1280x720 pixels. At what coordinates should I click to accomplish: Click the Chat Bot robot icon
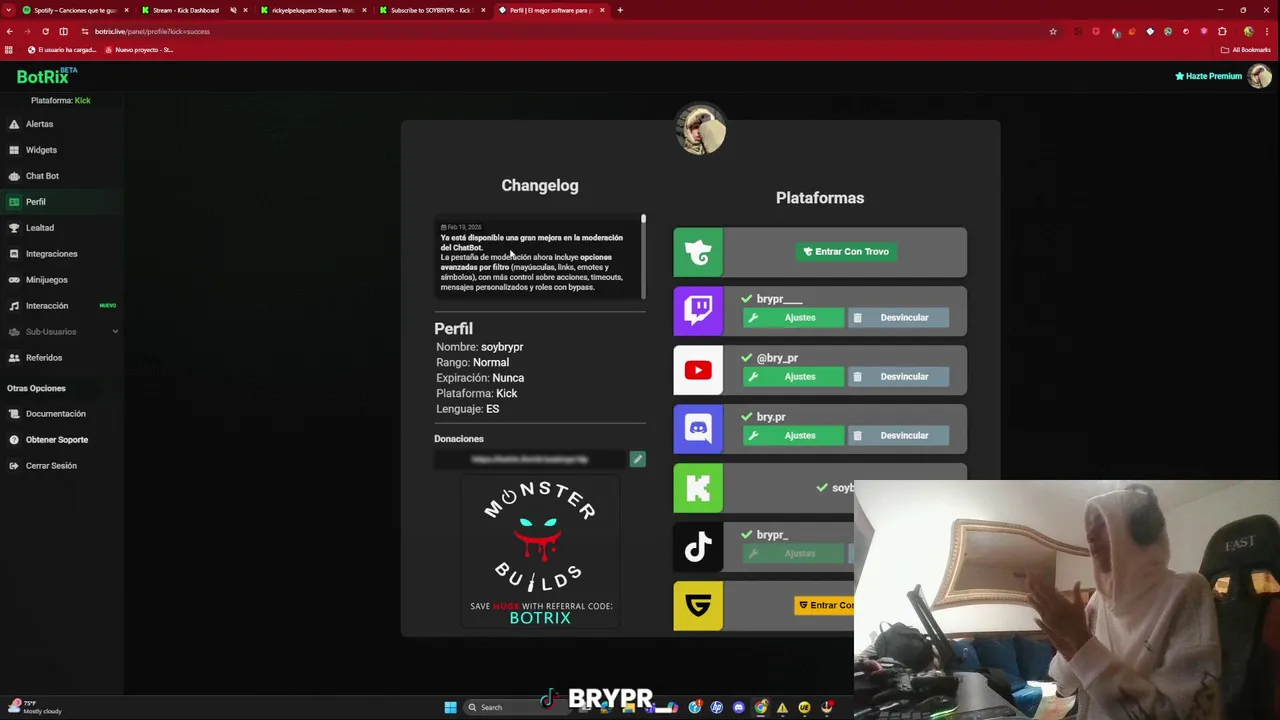14,176
